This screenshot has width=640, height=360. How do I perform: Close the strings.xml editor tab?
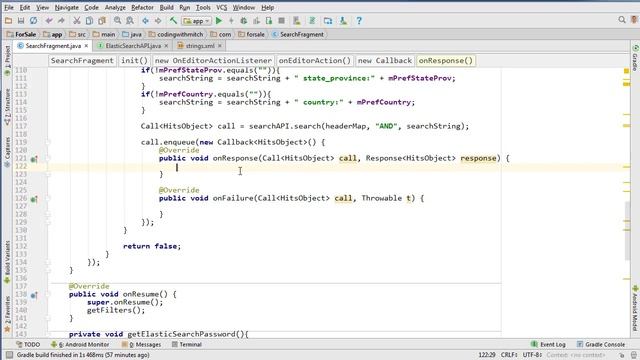pyautogui.click(x=220, y=46)
